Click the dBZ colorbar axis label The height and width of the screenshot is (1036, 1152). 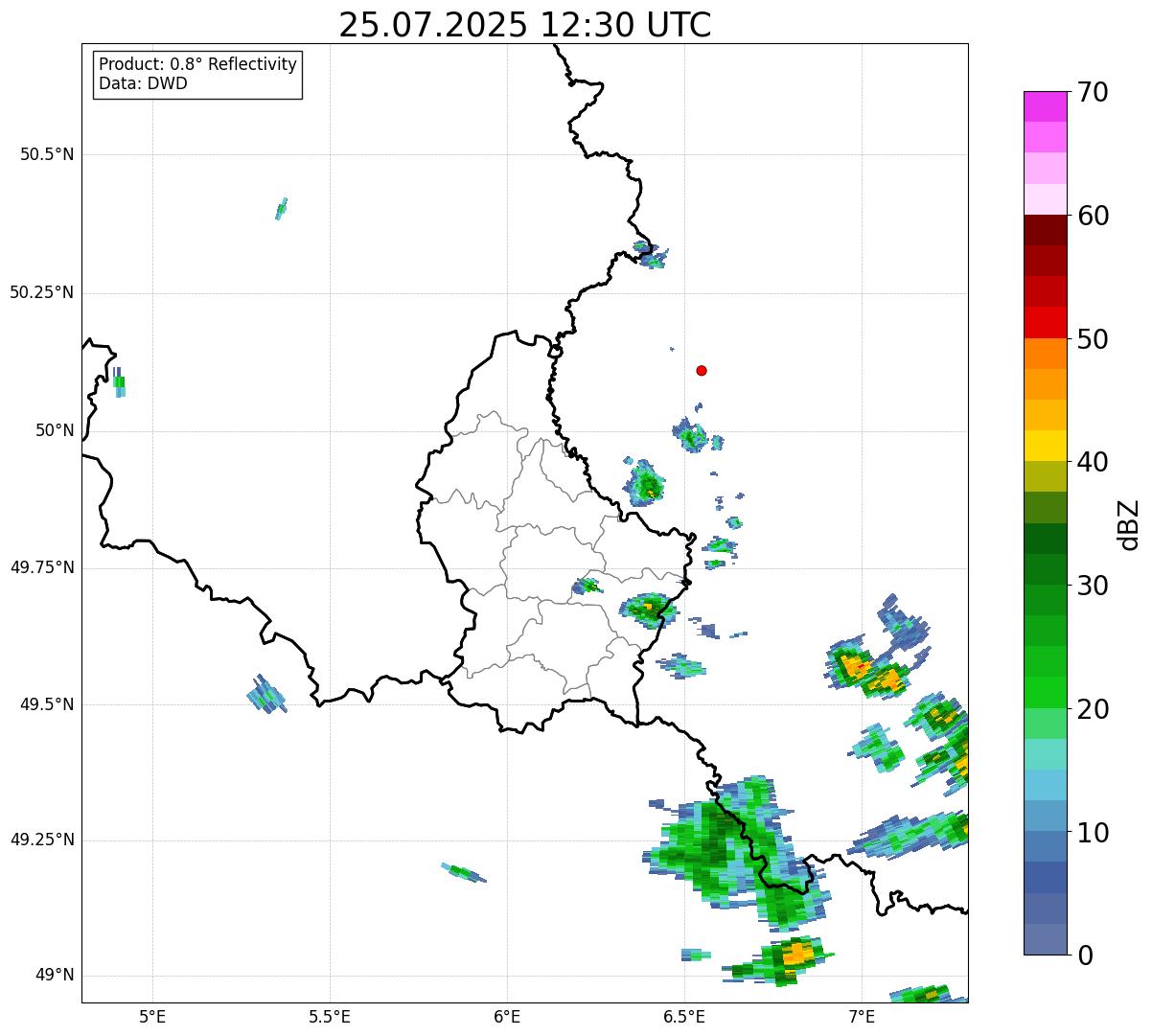click(1130, 524)
